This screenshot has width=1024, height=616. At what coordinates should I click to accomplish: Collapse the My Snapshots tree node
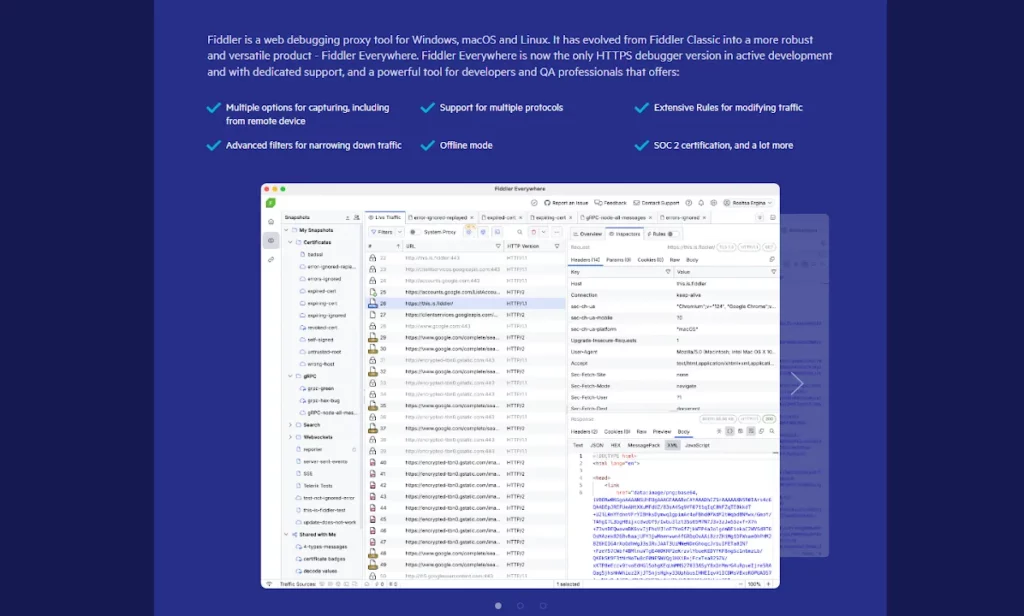286,230
